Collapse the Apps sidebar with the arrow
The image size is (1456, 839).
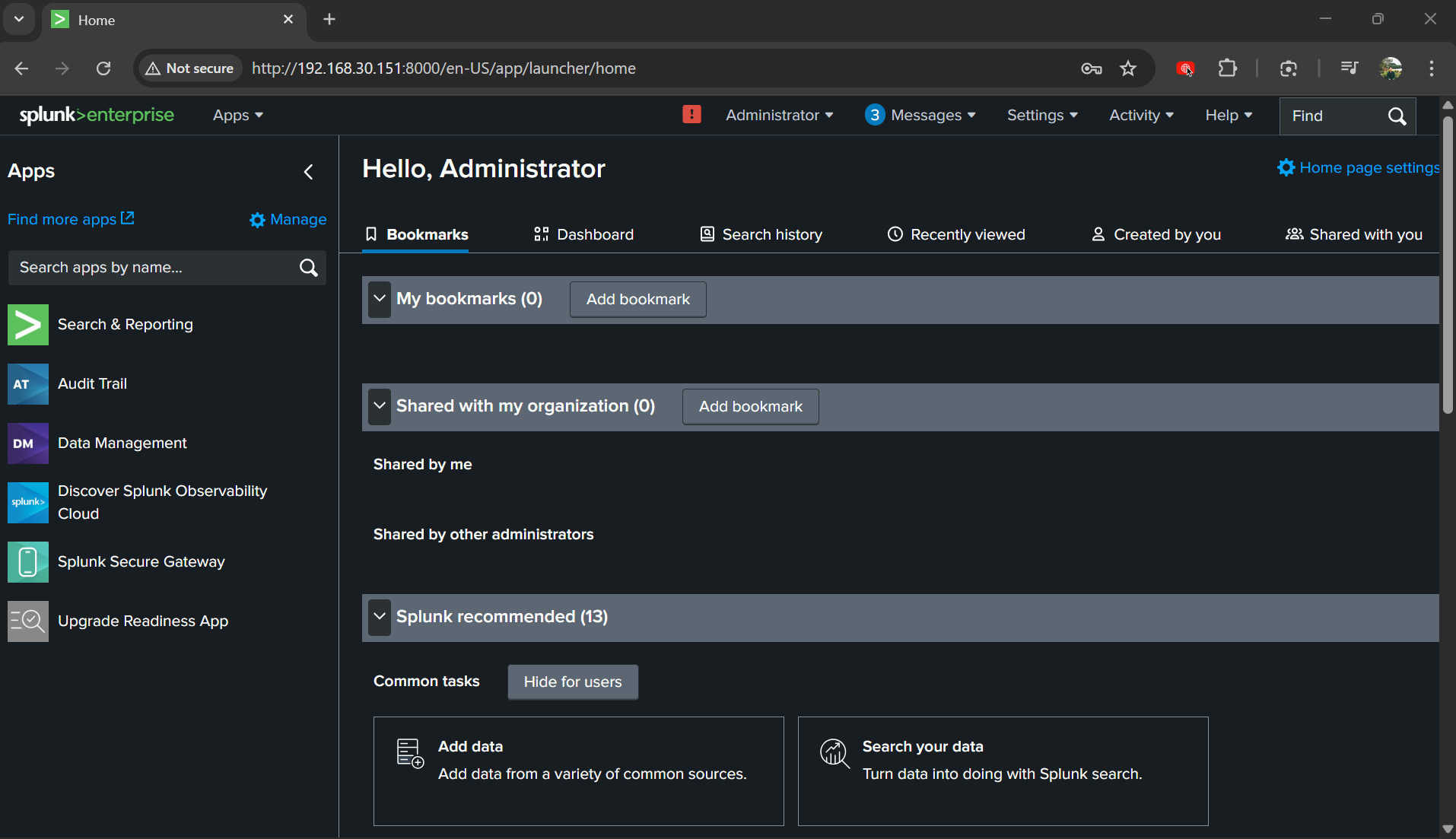click(308, 172)
